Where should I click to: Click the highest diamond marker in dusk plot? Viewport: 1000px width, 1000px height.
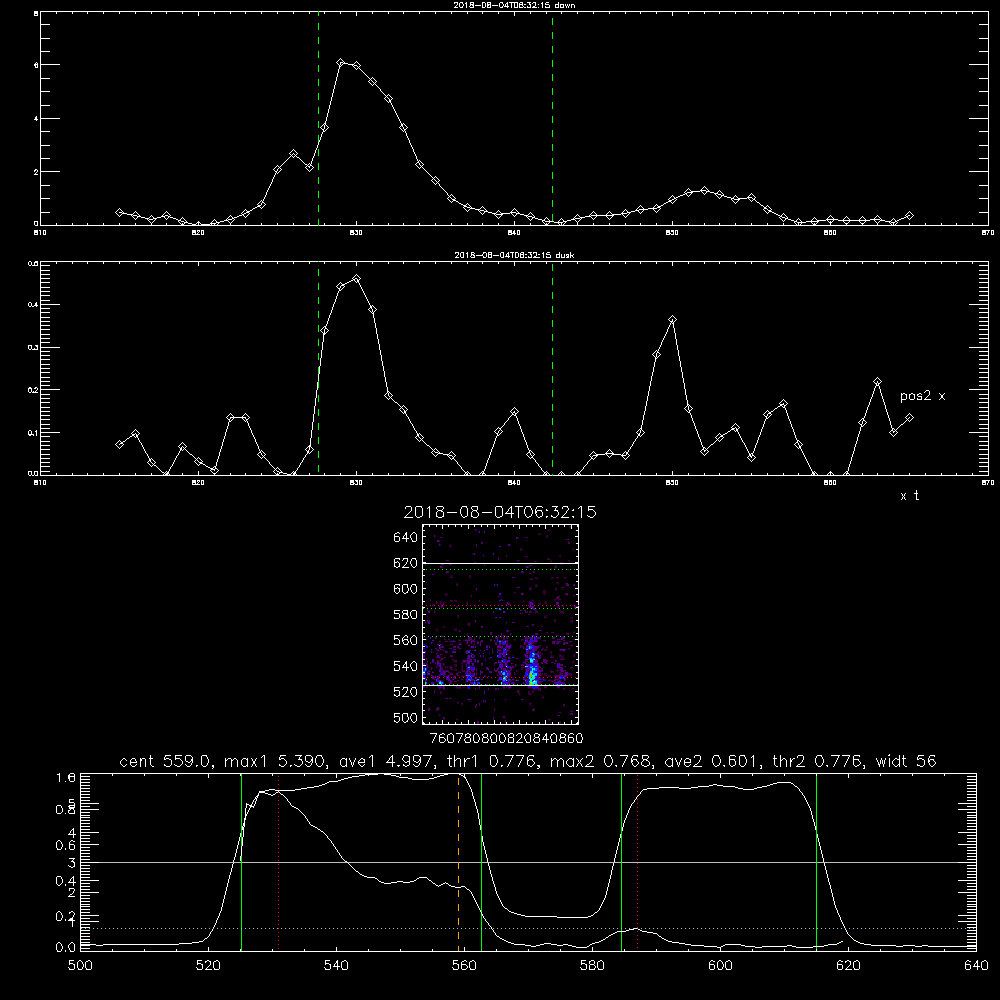[357, 279]
